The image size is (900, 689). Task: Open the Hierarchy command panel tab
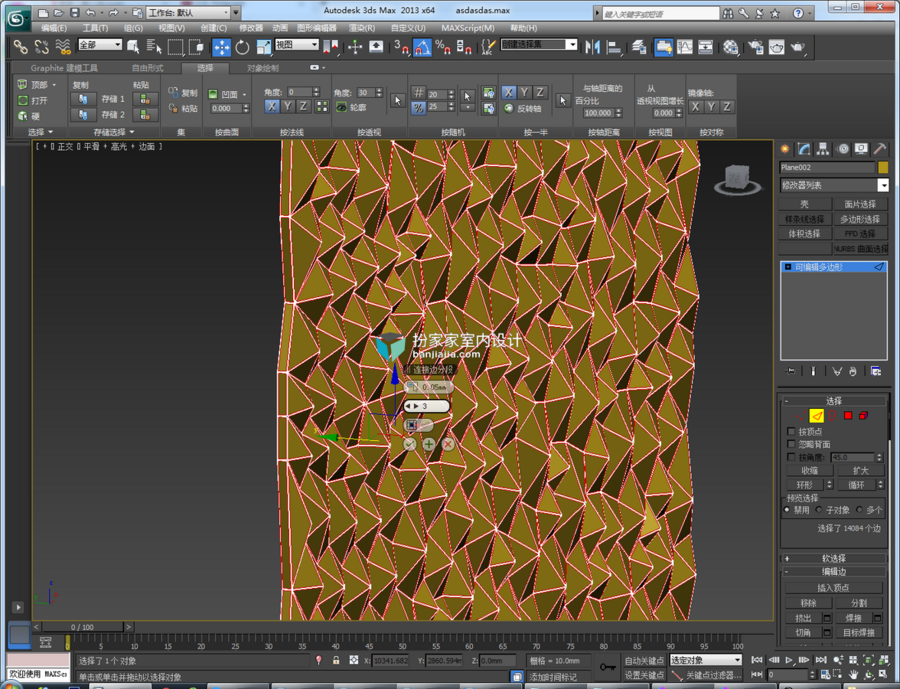pyautogui.click(x=823, y=149)
